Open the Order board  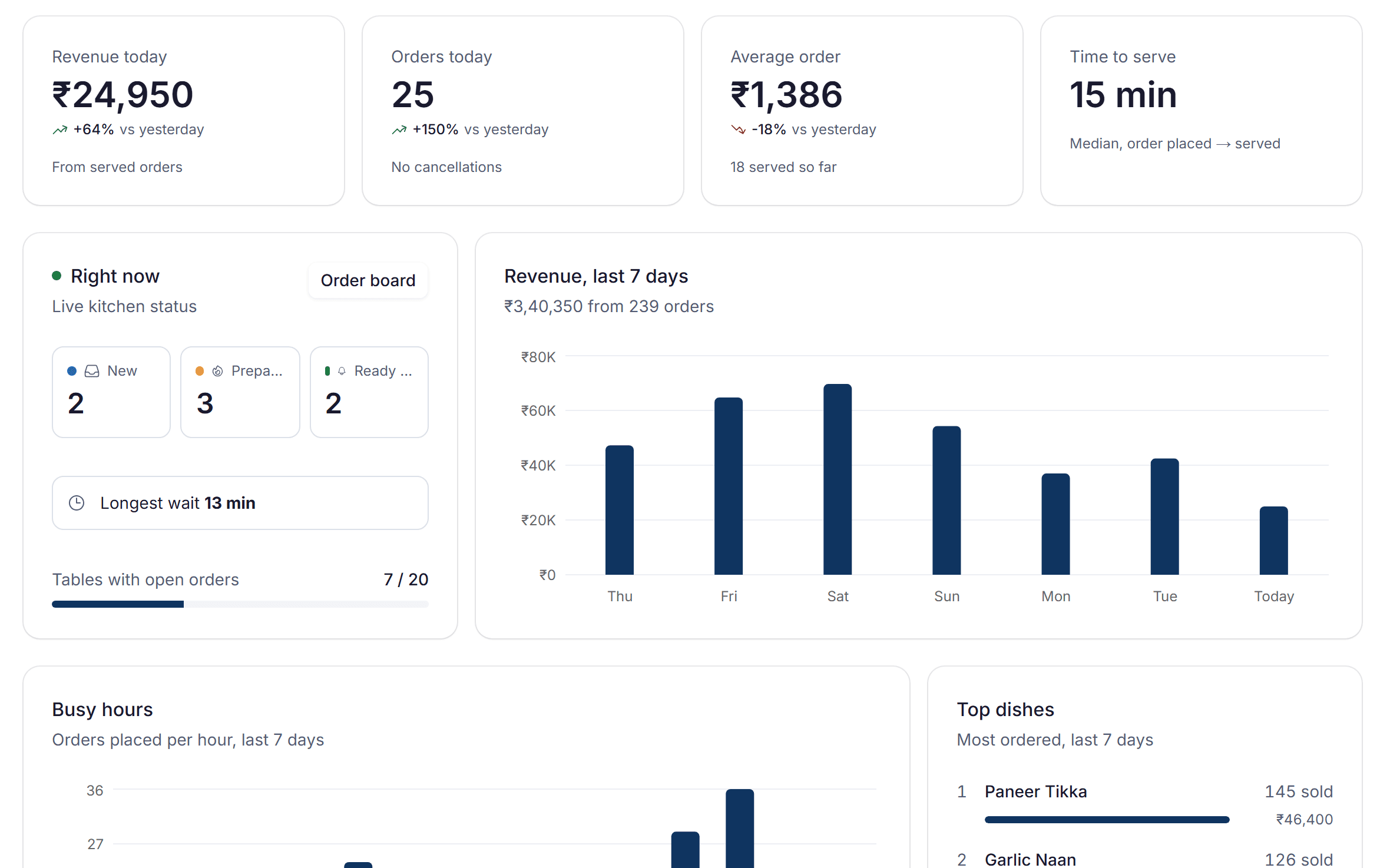pyautogui.click(x=368, y=280)
